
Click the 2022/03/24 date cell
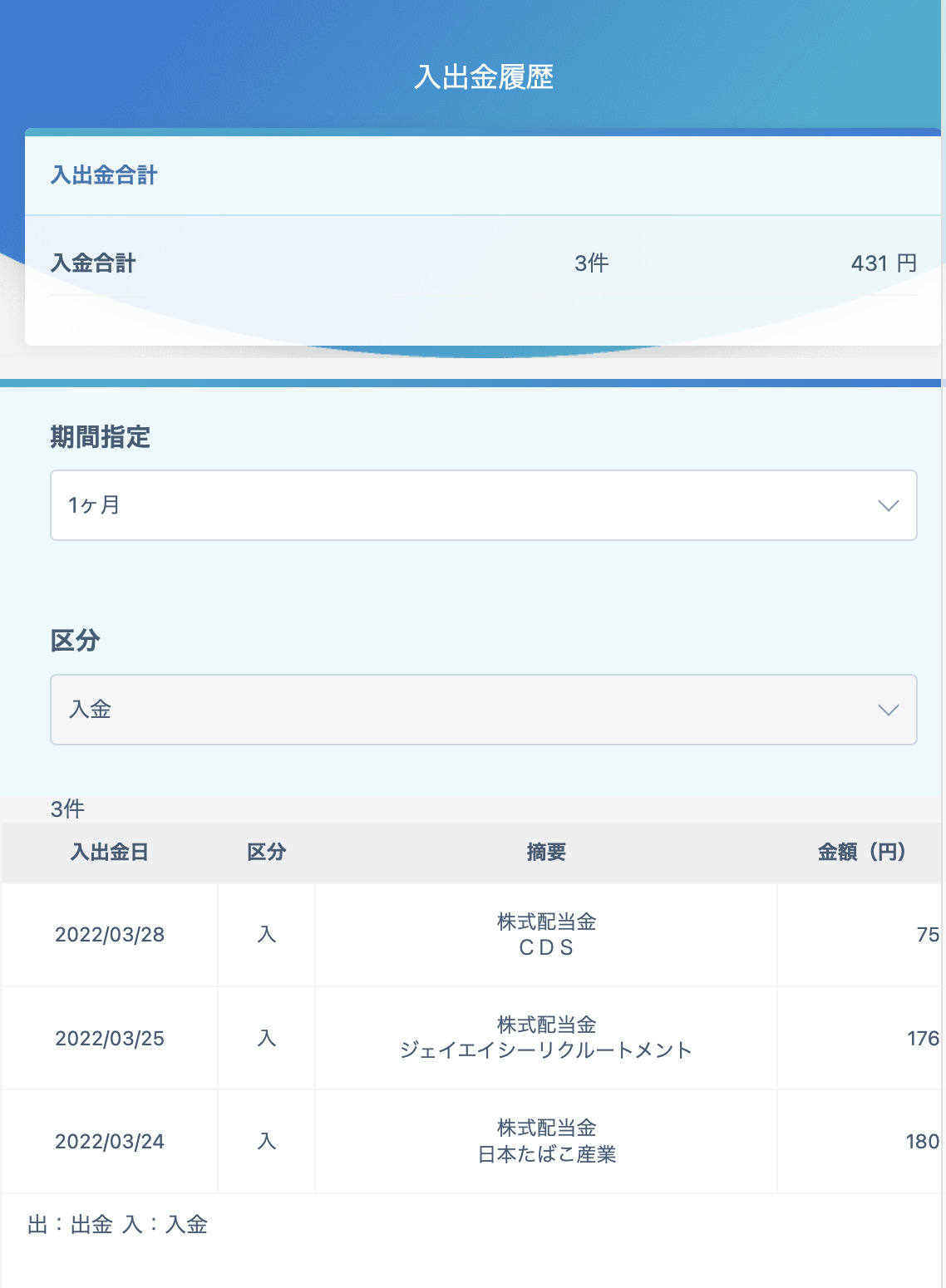[x=110, y=1142]
